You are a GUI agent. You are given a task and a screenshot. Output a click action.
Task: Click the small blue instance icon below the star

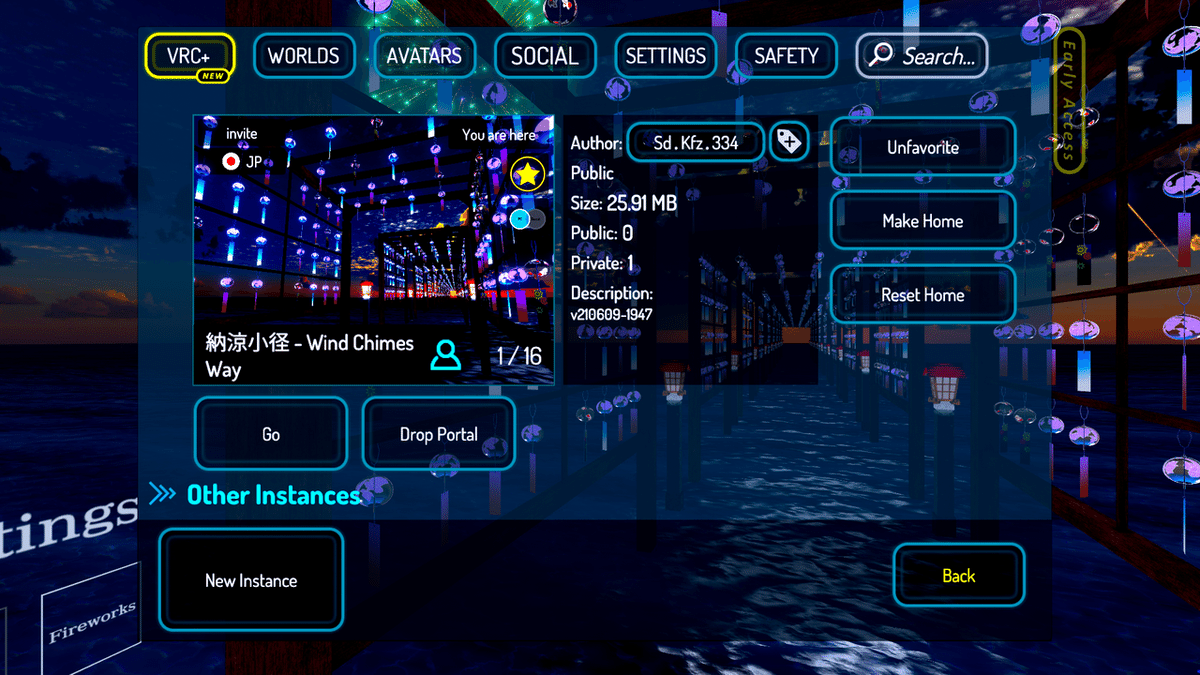[521, 218]
